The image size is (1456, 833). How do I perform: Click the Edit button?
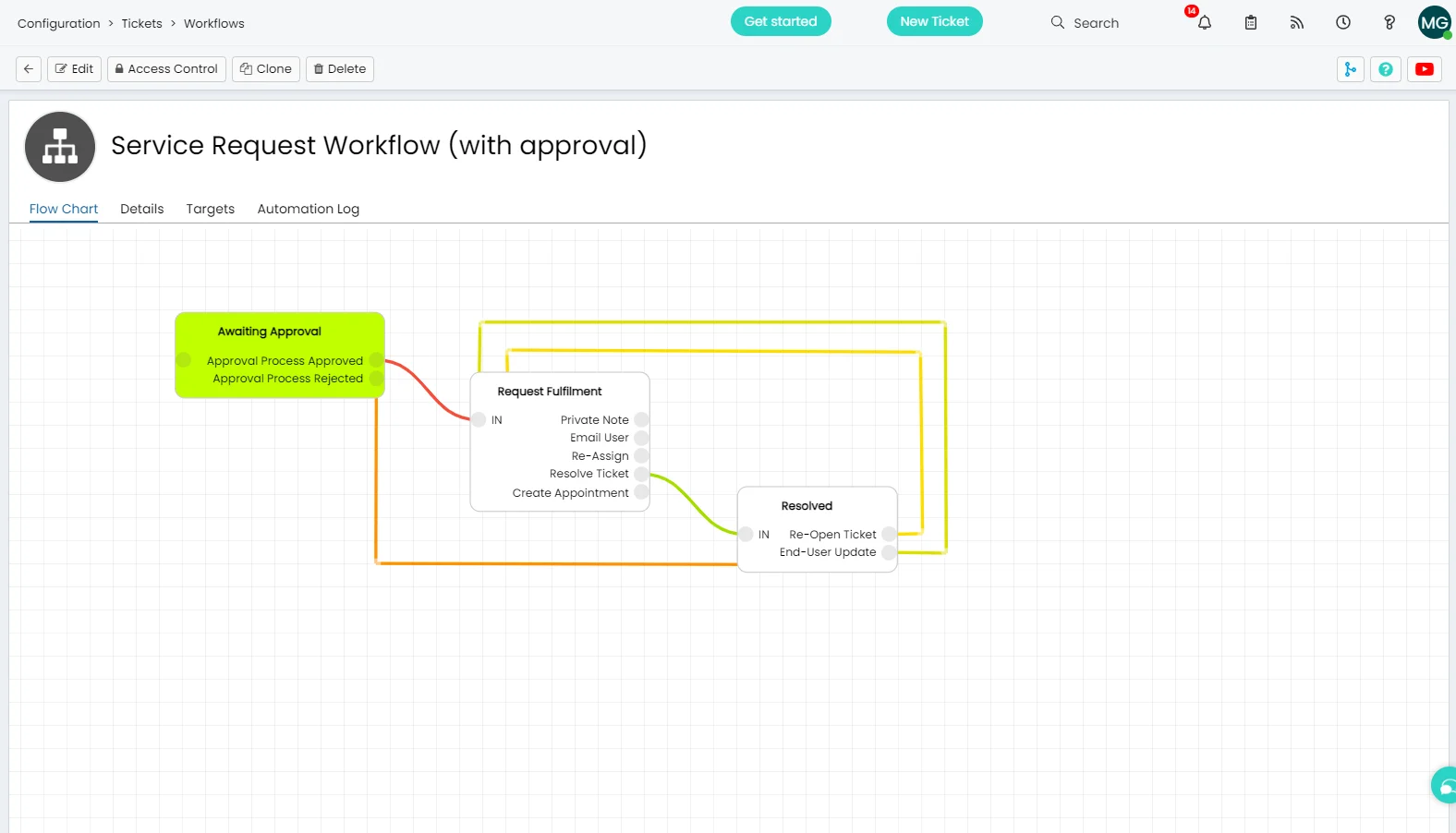(x=74, y=69)
